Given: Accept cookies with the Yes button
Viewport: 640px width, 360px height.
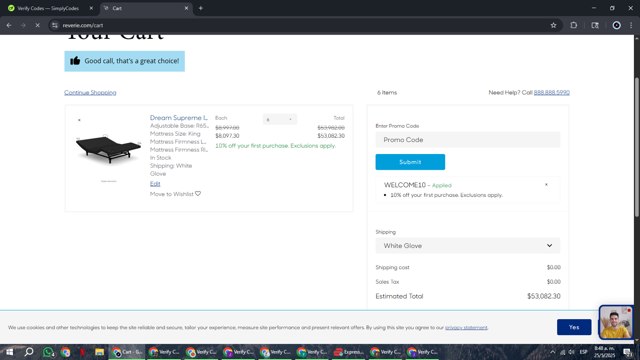Looking at the screenshot, I should tap(574, 327).
